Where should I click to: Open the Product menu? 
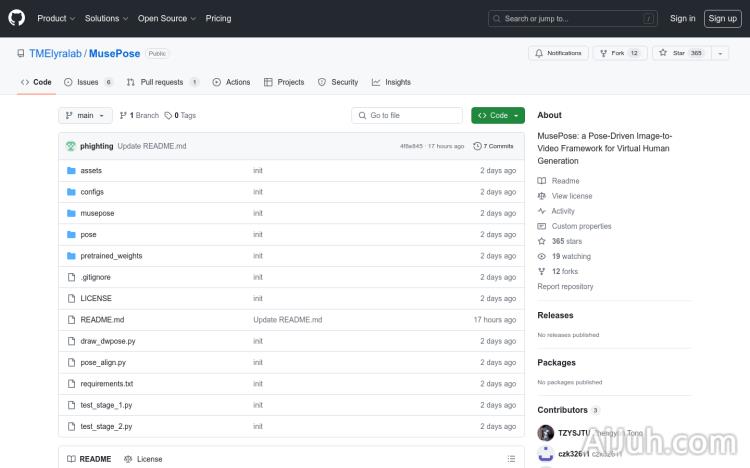(x=55, y=18)
